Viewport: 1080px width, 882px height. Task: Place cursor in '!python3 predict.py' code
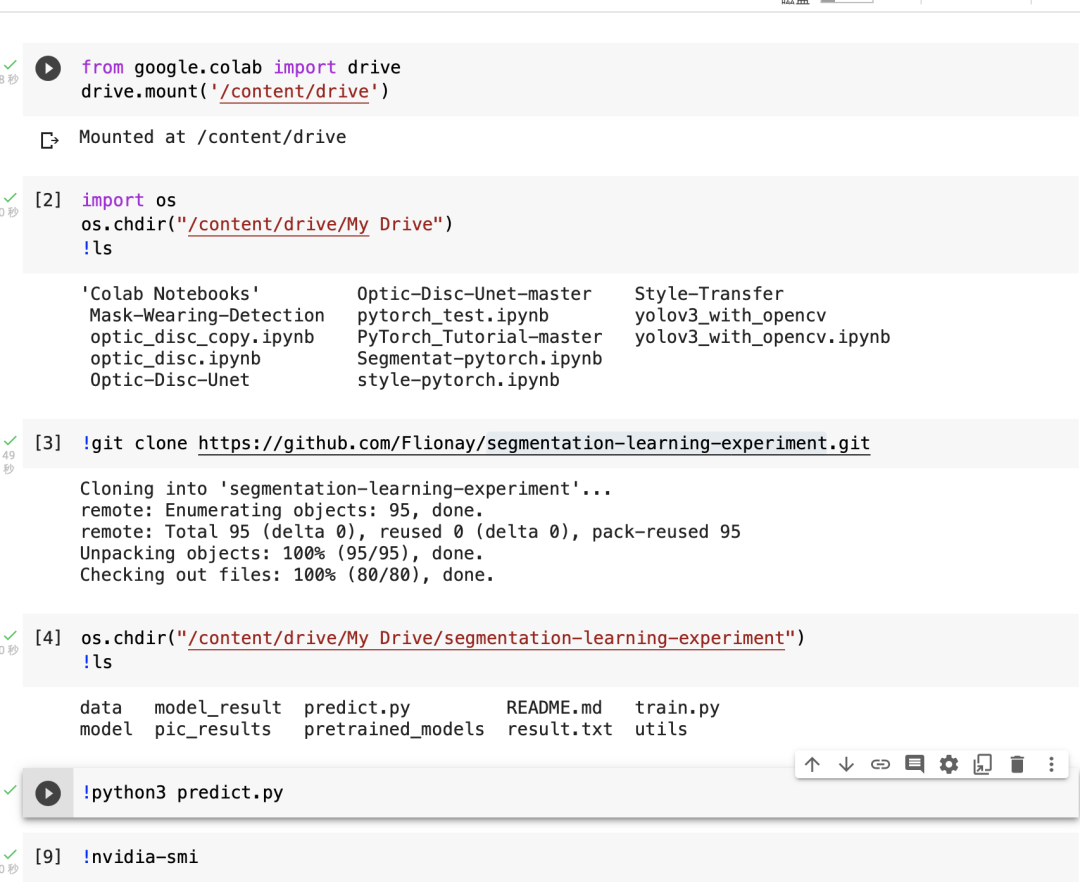coord(182,793)
